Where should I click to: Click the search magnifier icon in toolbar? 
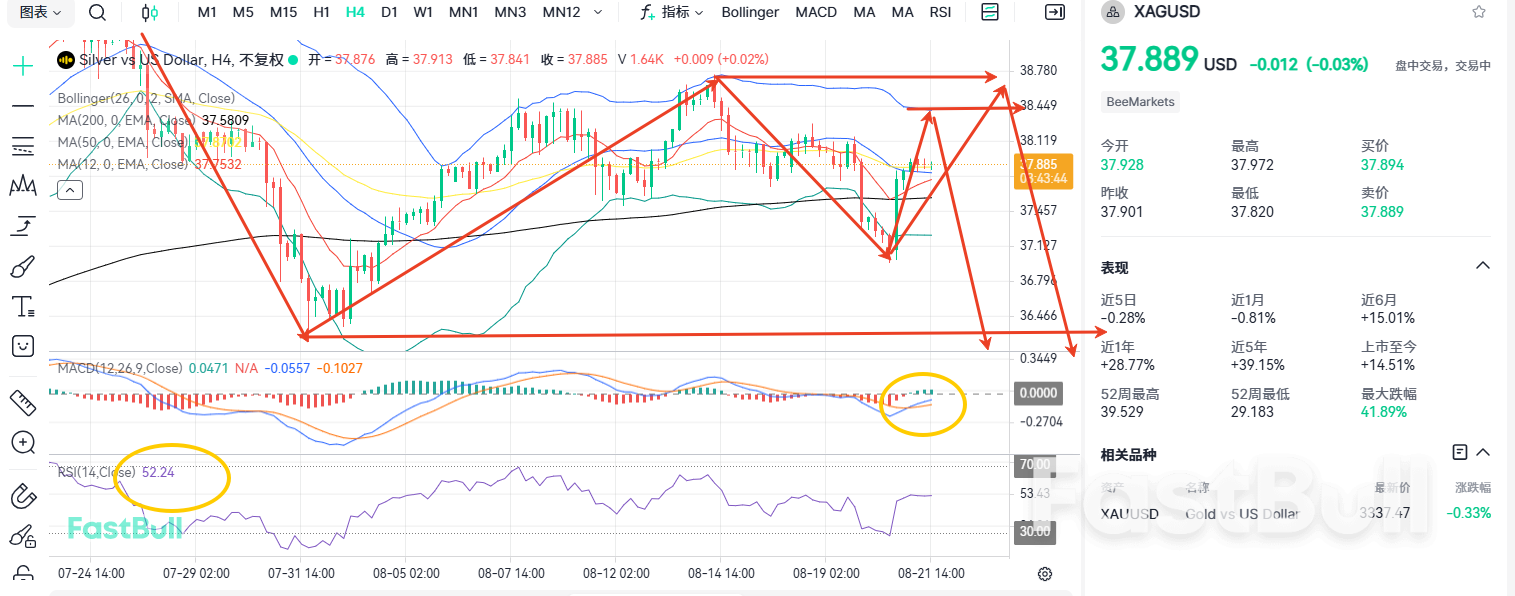click(97, 12)
